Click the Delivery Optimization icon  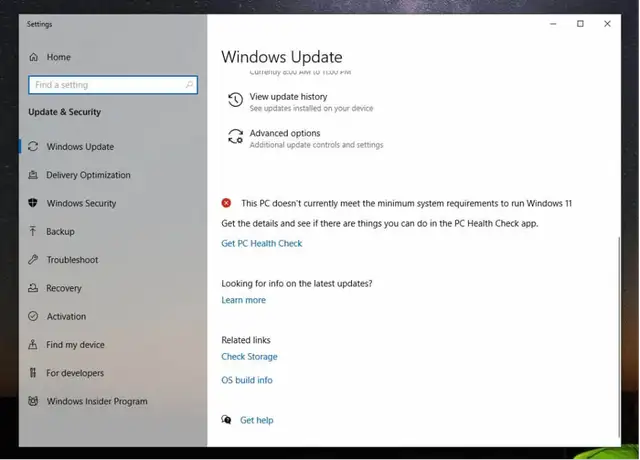click(33, 175)
